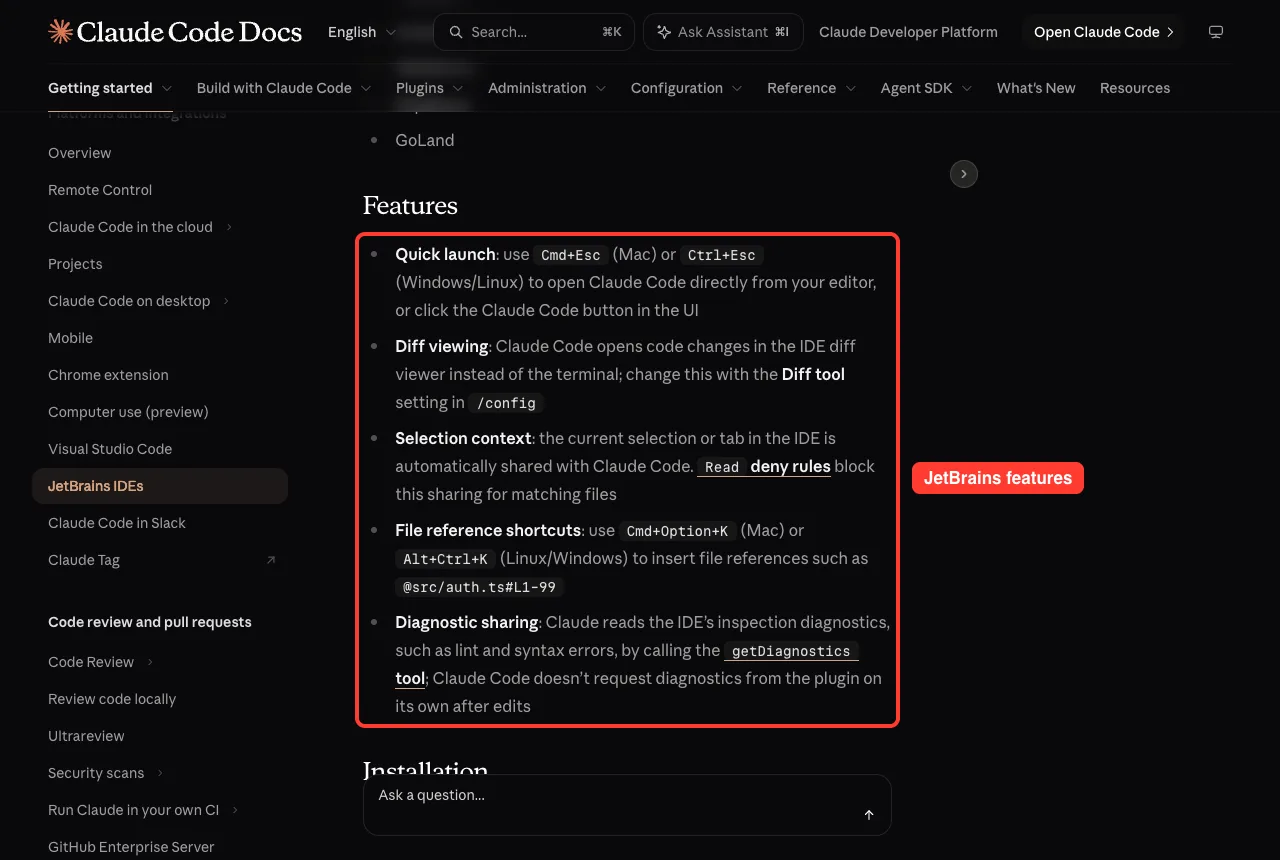Click the round chevron button beside the content
Viewport: 1280px width, 860px height.
coord(964,174)
